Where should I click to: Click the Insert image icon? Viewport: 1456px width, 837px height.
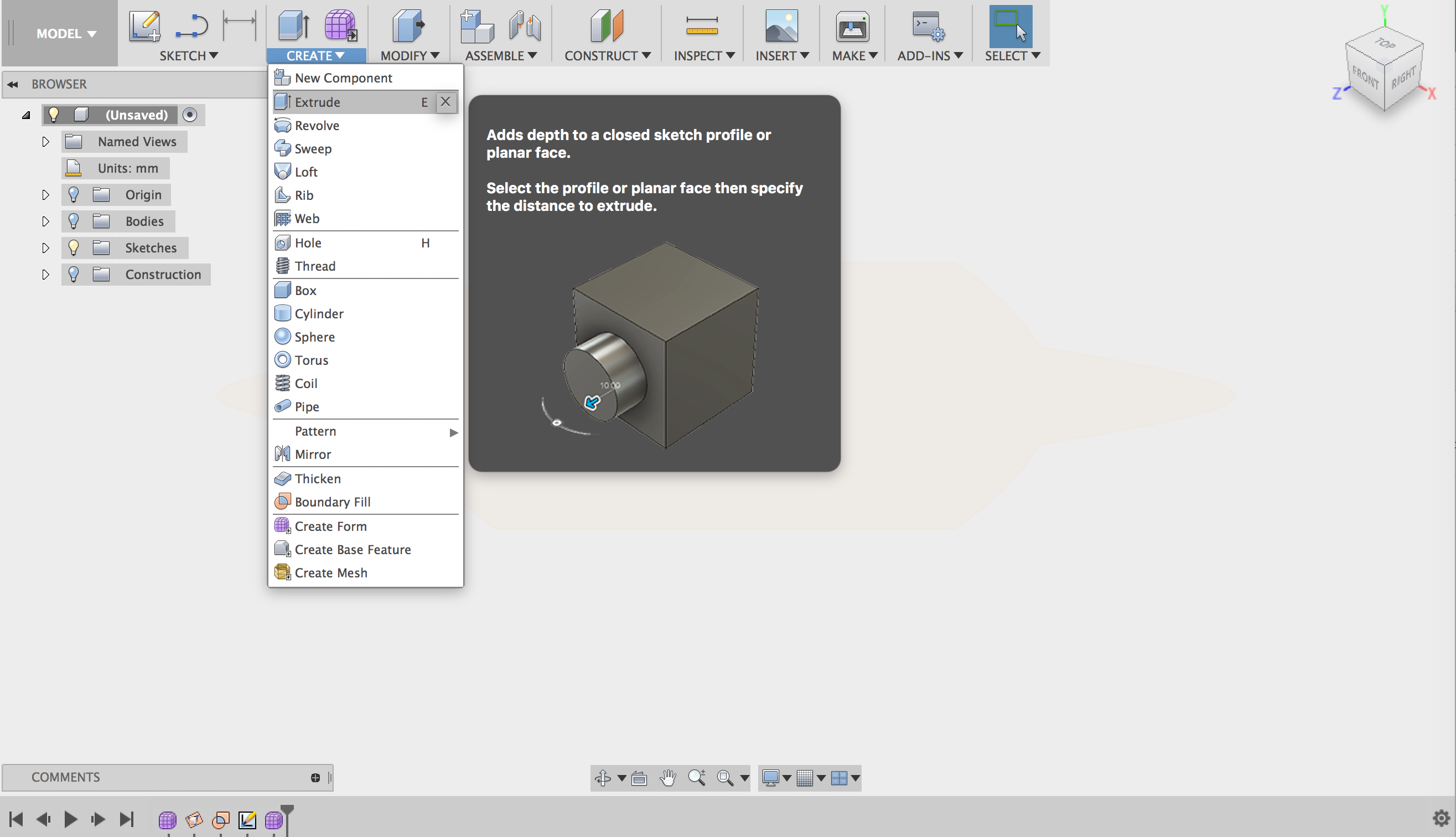[x=781, y=26]
